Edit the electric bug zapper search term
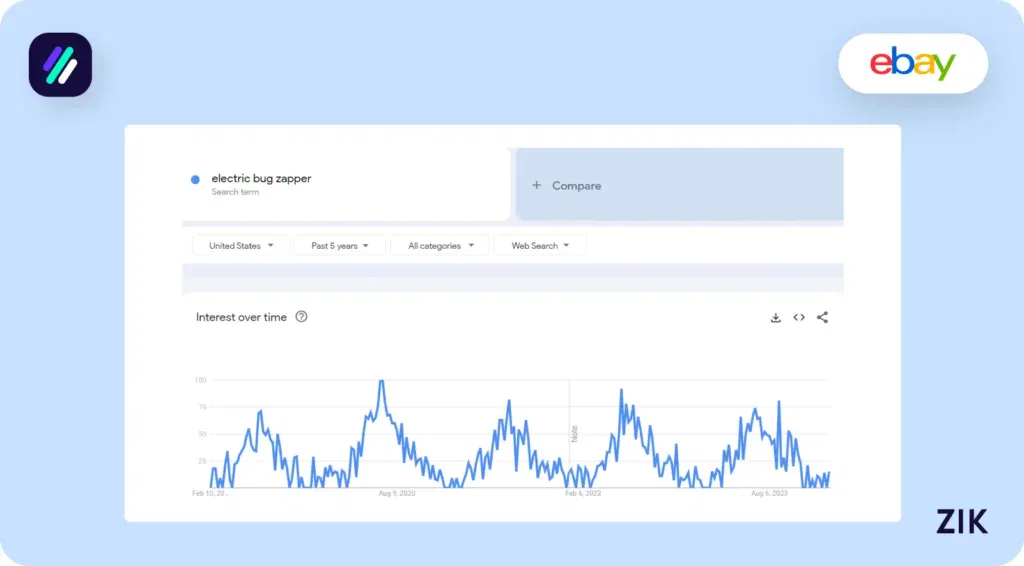This screenshot has height=566, width=1024. (x=261, y=179)
